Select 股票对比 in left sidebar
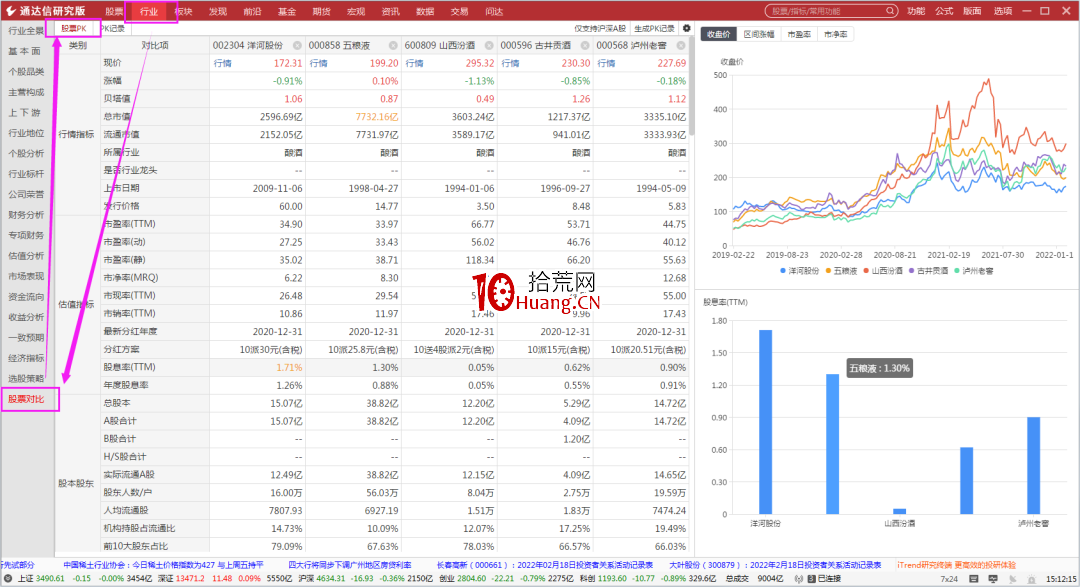The width and height of the screenshot is (1080, 587). tap(27, 399)
